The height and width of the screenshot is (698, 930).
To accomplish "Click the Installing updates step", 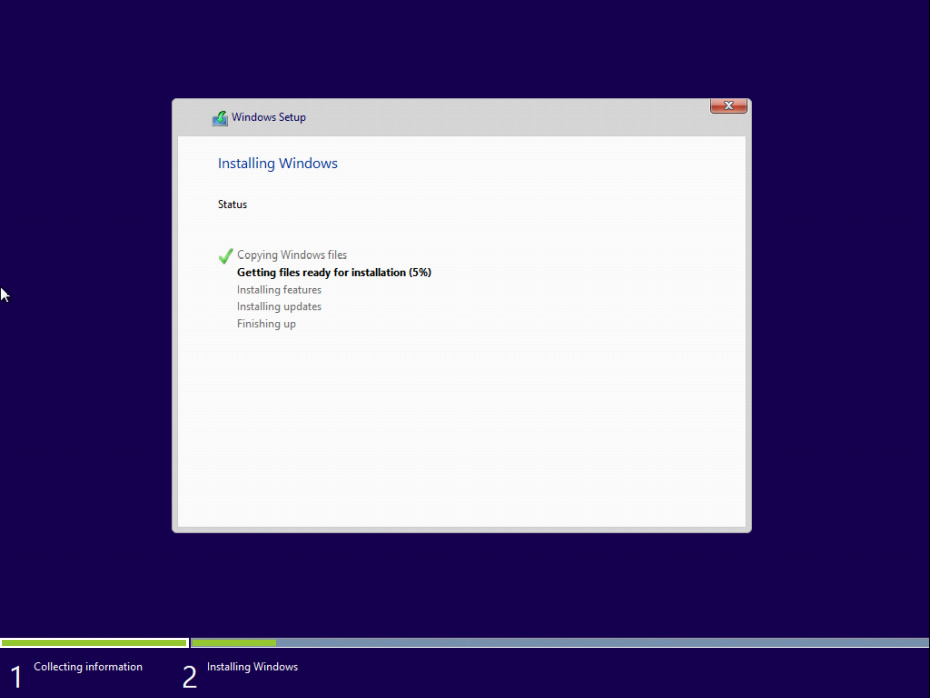I will pyautogui.click(x=279, y=307).
